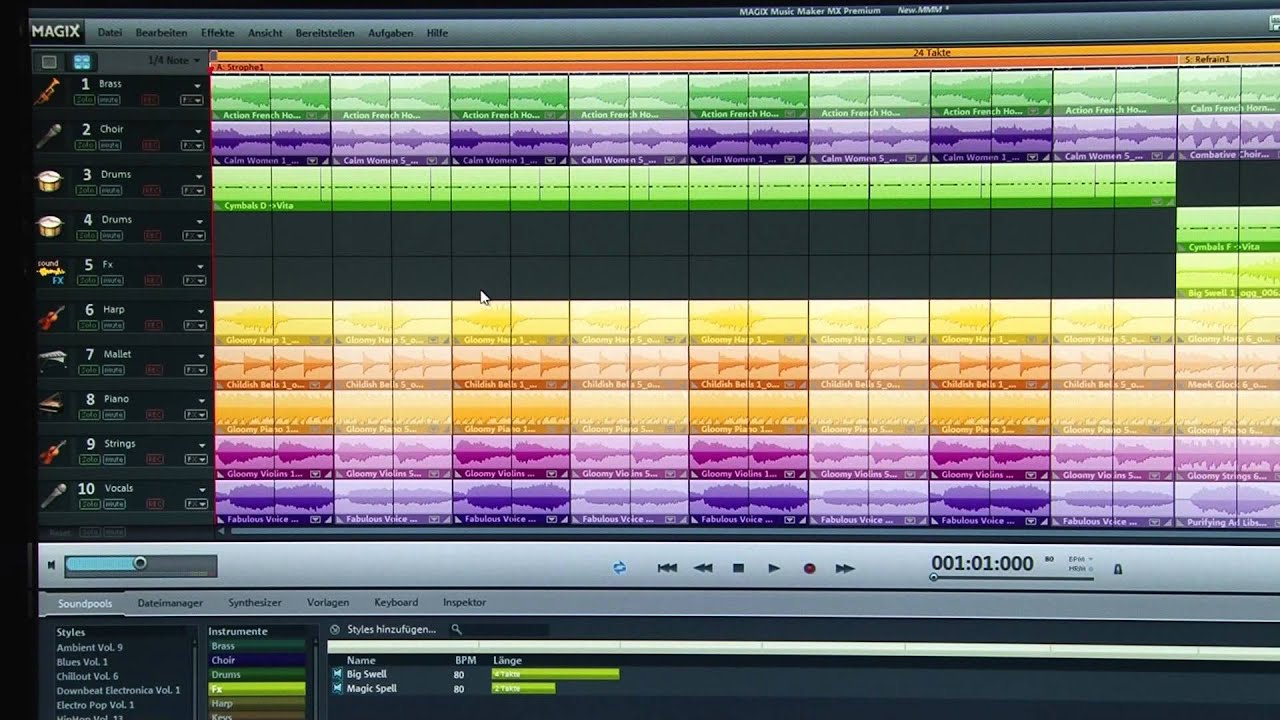Viewport: 1280px width, 720px height.
Task: Open the Effekte menu
Action: (218, 33)
